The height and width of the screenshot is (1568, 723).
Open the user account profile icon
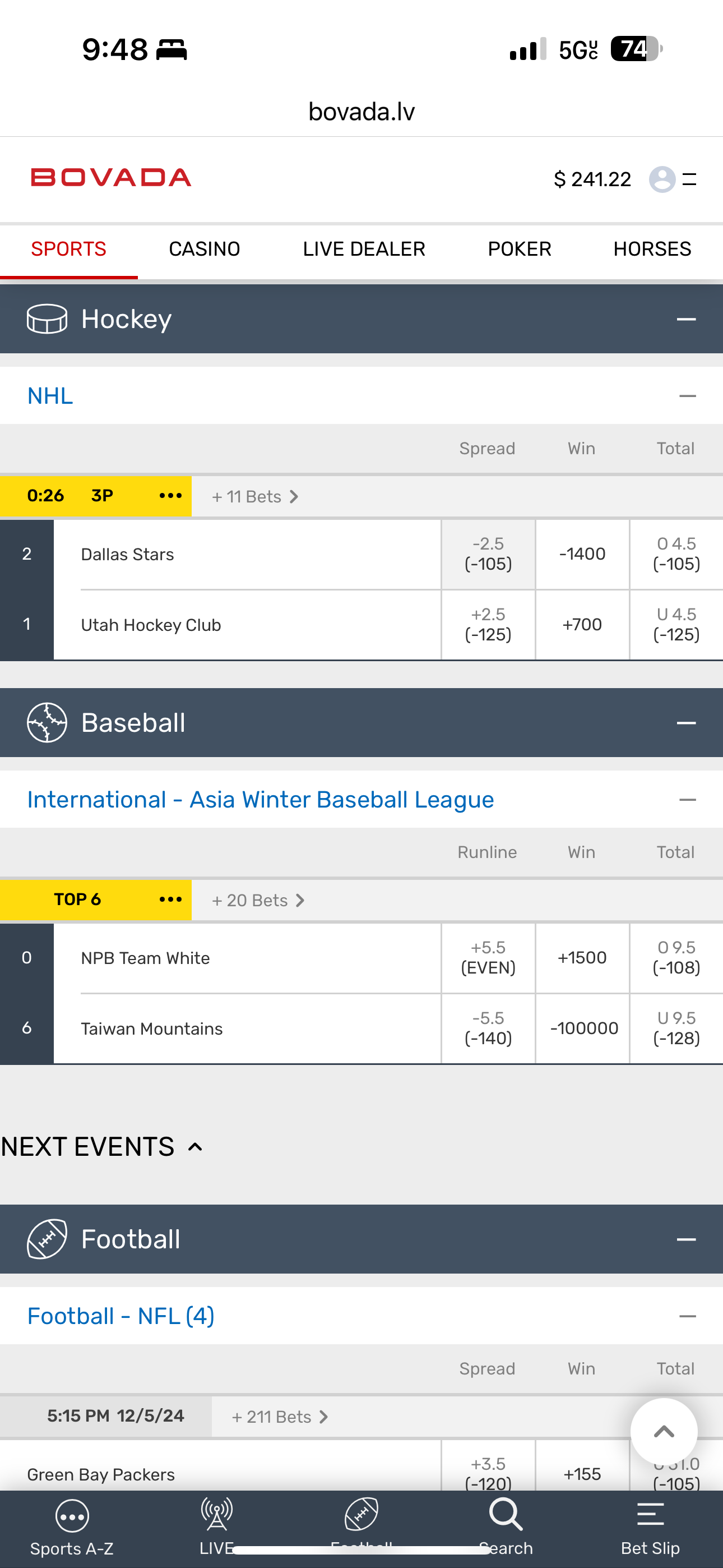(x=662, y=179)
